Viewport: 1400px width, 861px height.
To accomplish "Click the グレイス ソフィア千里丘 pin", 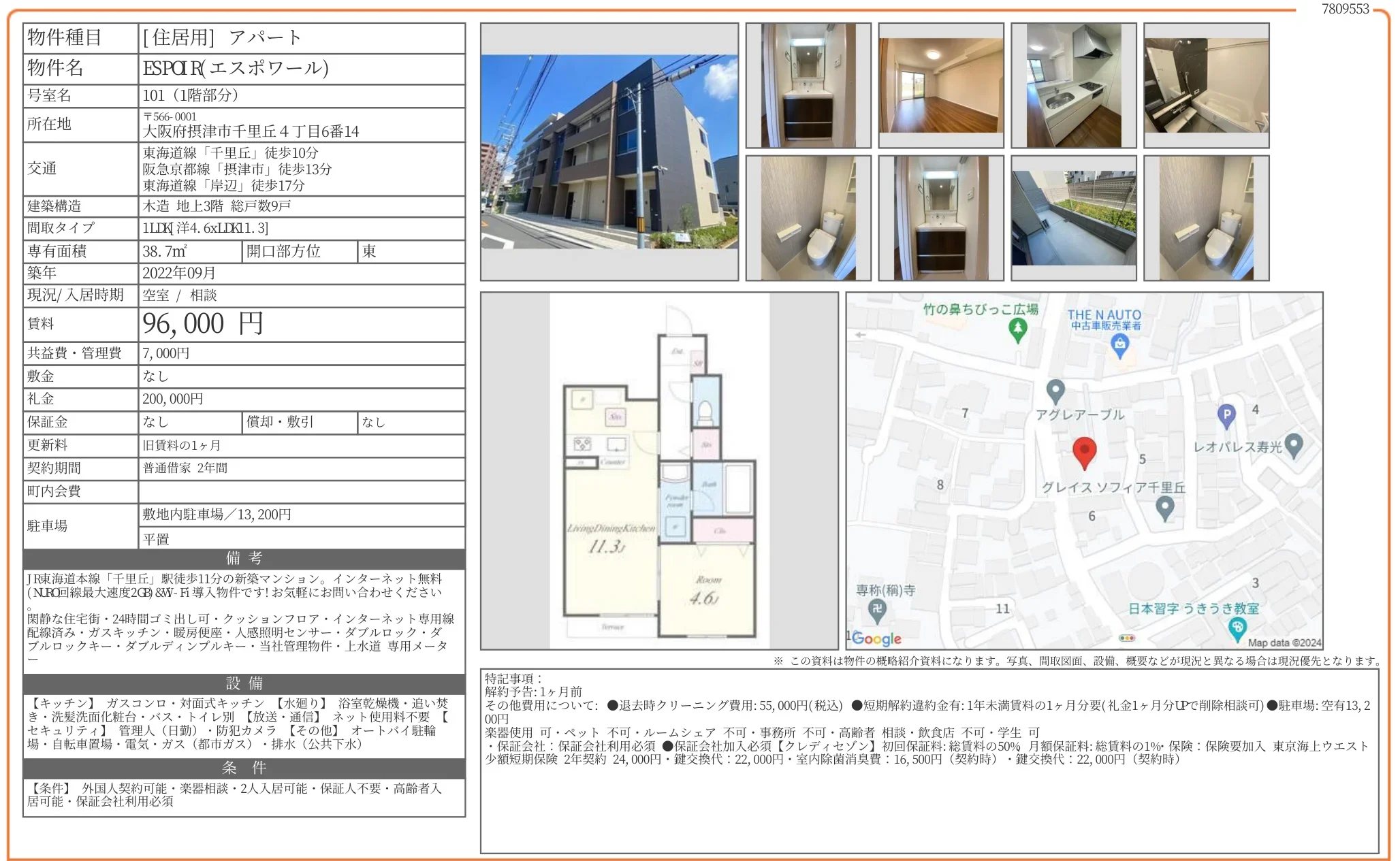I will pos(1165,507).
